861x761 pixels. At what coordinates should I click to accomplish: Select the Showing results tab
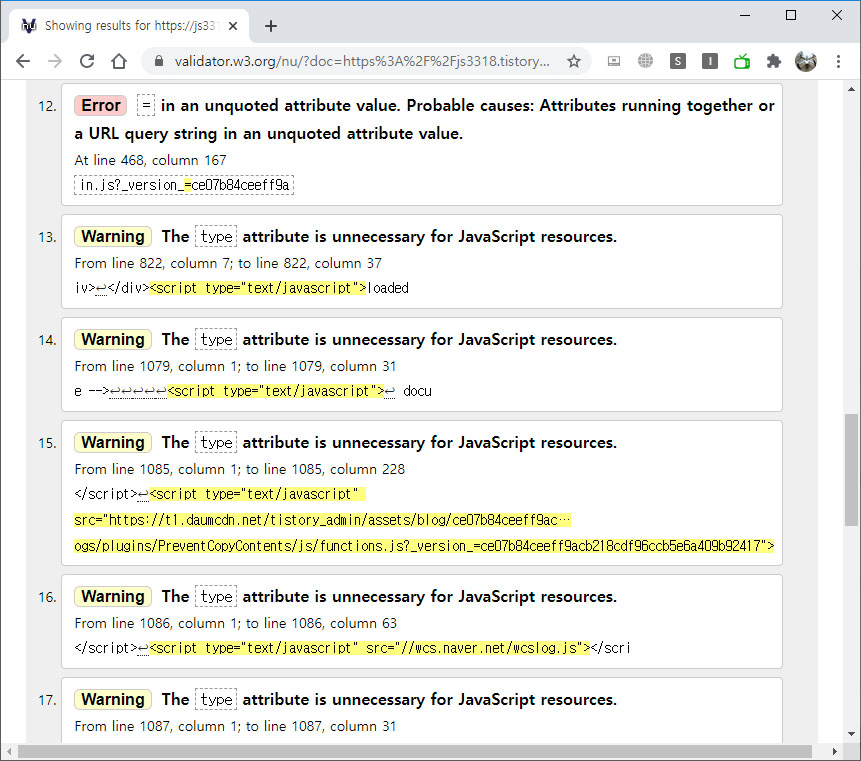click(129, 26)
